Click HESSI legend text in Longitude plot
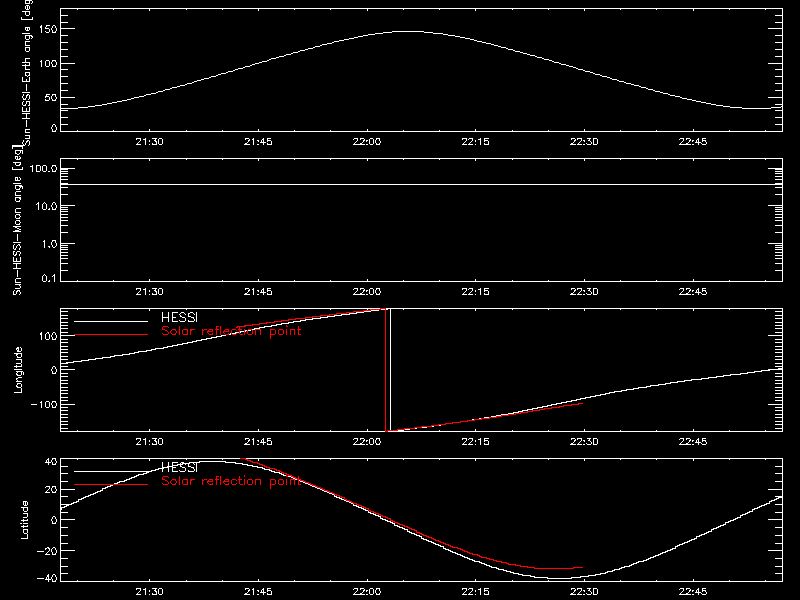Viewport: 800px width, 600px height. tap(179, 317)
